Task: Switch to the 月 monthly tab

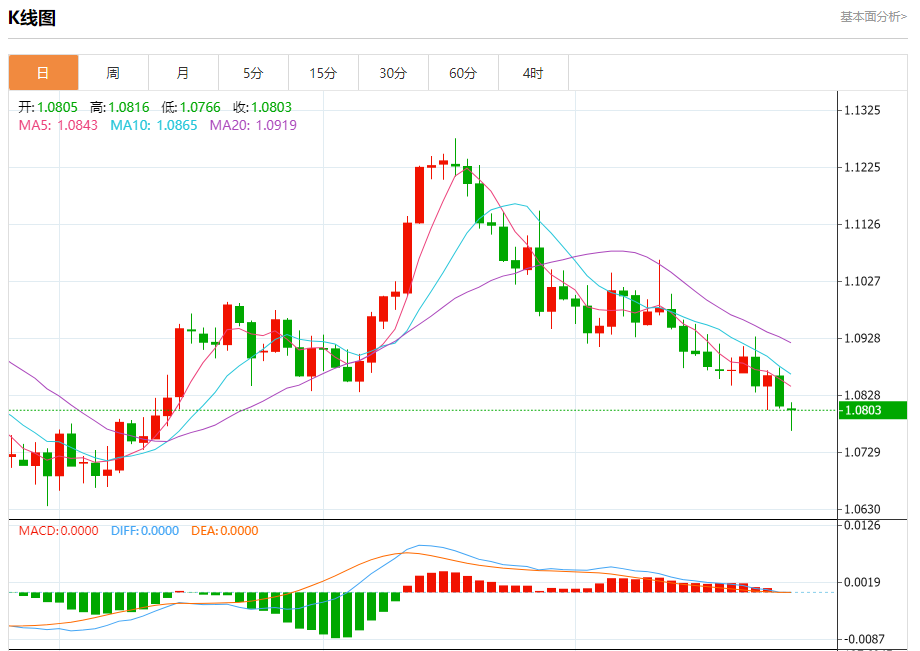Action: coord(183,73)
